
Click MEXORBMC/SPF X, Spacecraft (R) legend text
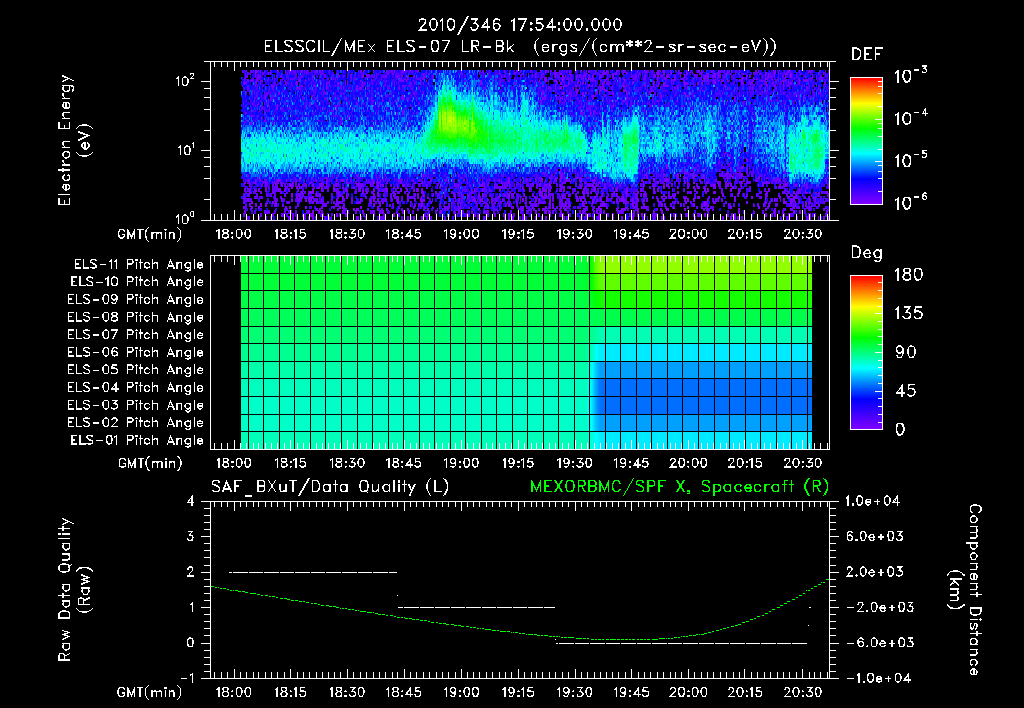pyautogui.click(x=679, y=487)
